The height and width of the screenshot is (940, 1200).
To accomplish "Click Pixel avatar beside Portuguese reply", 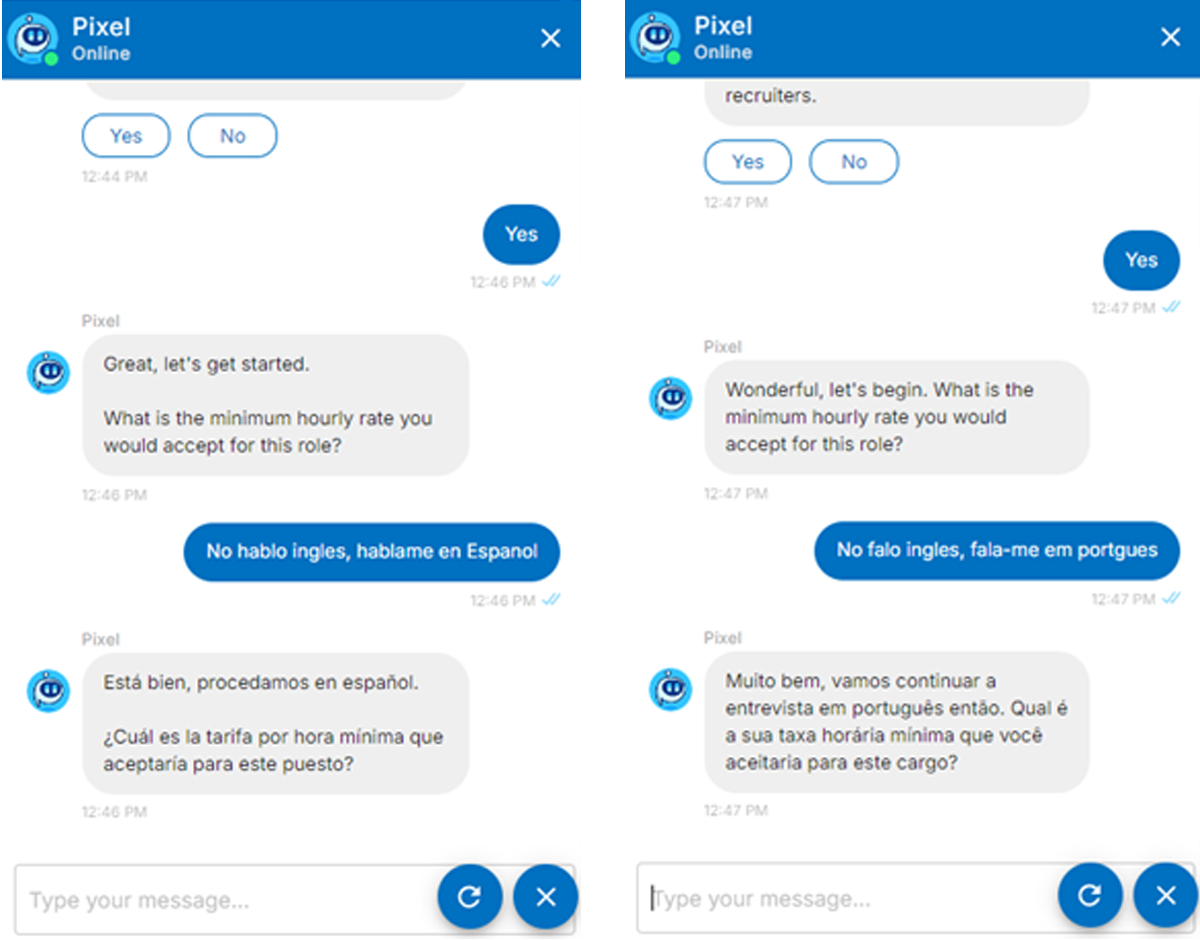I will [670, 690].
